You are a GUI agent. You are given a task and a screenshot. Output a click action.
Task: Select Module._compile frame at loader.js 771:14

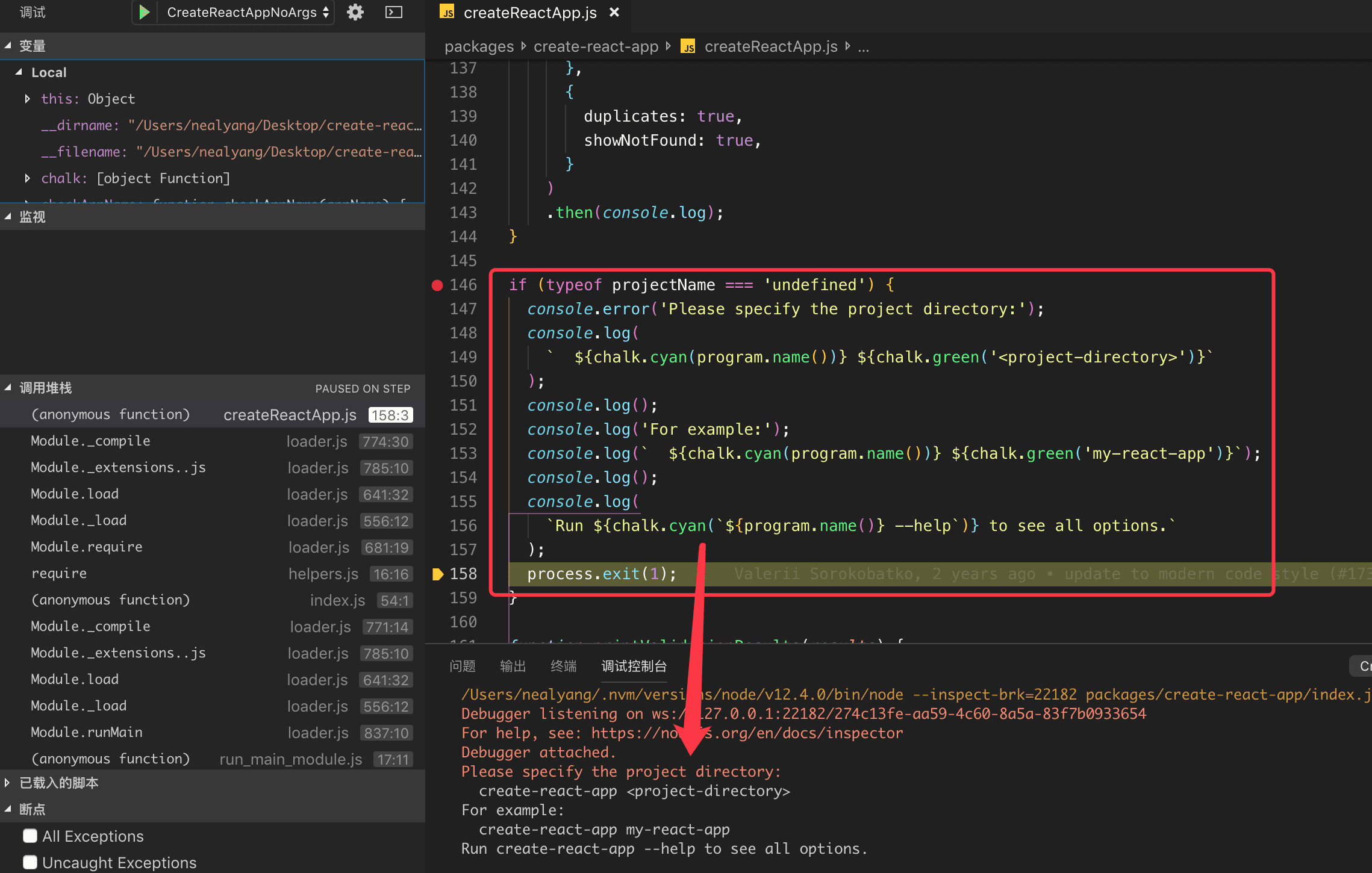point(213,626)
